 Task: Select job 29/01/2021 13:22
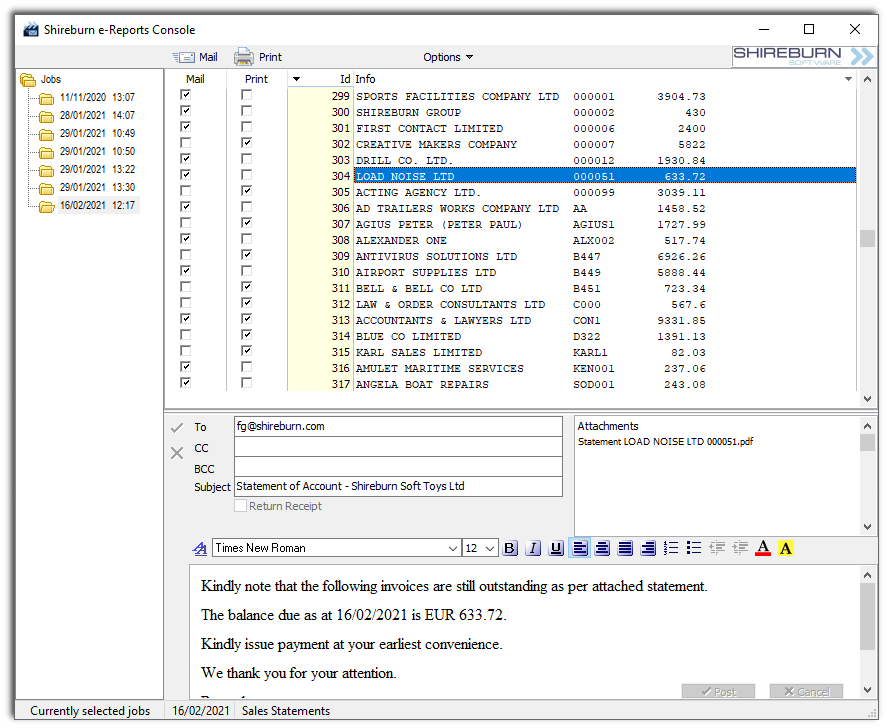coord(97,170)
